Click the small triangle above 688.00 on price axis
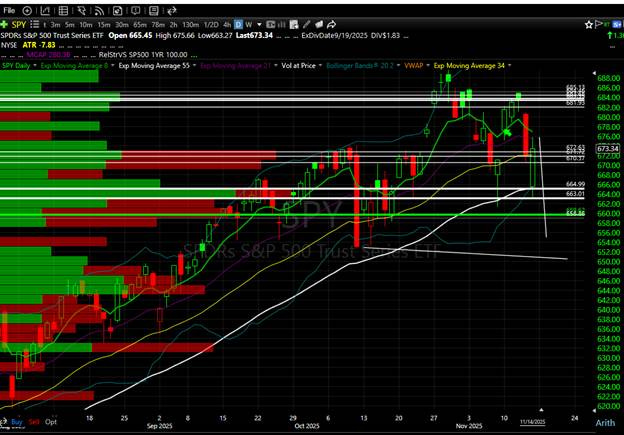 click(x=594, y=73)
